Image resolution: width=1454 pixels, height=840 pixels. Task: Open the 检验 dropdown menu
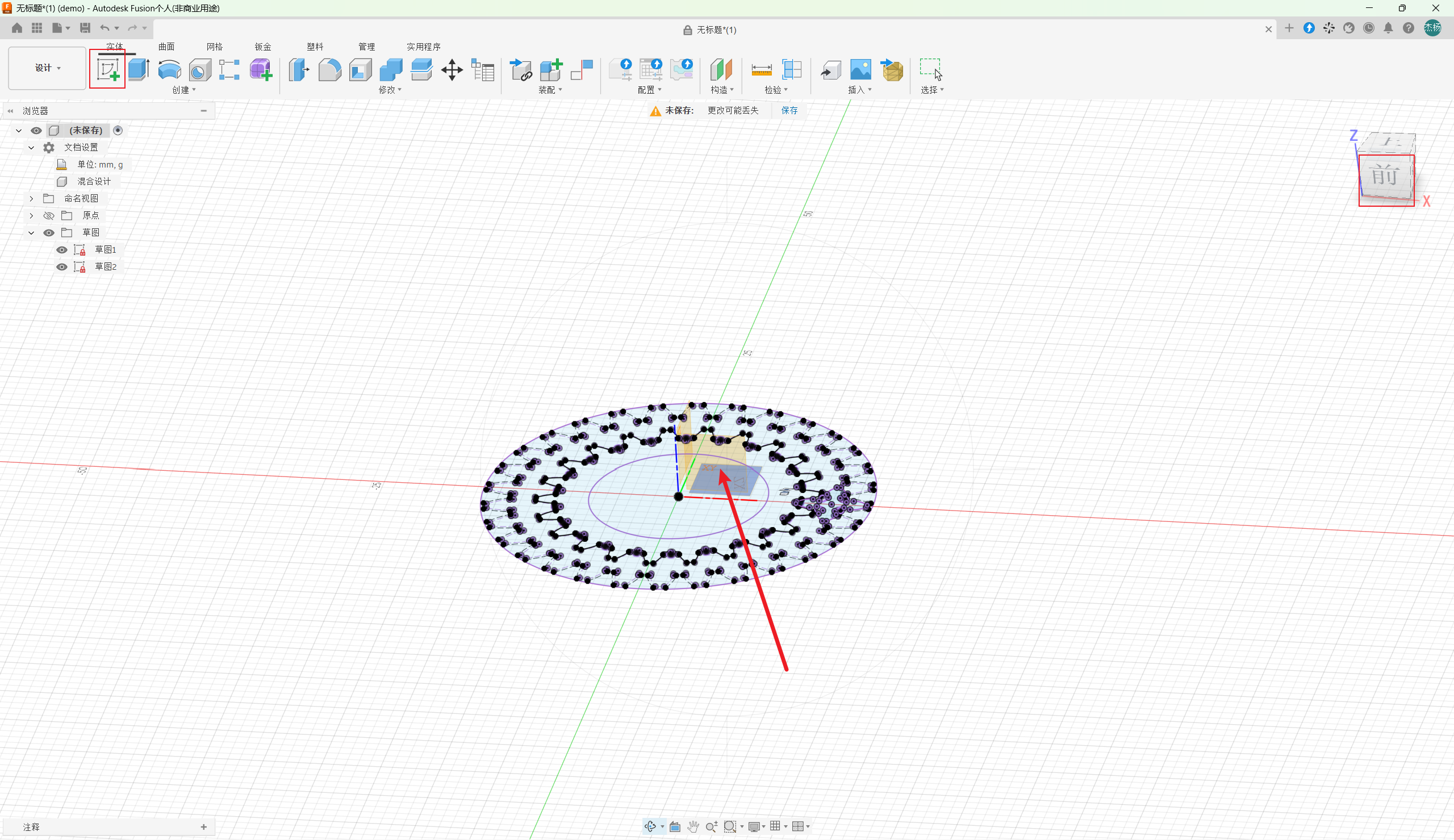tap(776, 90)
